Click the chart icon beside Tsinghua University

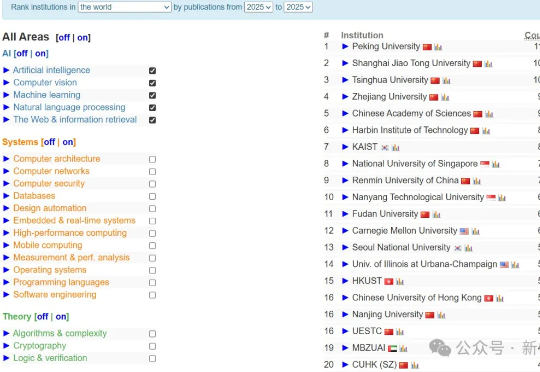tap(446, 81)
